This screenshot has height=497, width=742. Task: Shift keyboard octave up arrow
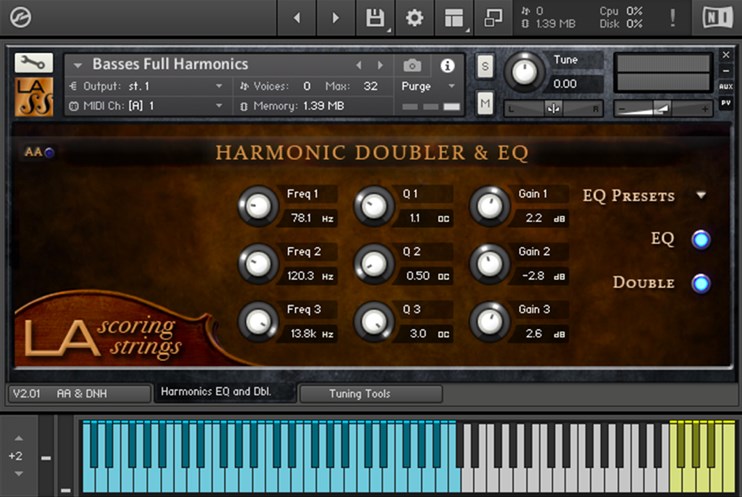pos(18,438)
